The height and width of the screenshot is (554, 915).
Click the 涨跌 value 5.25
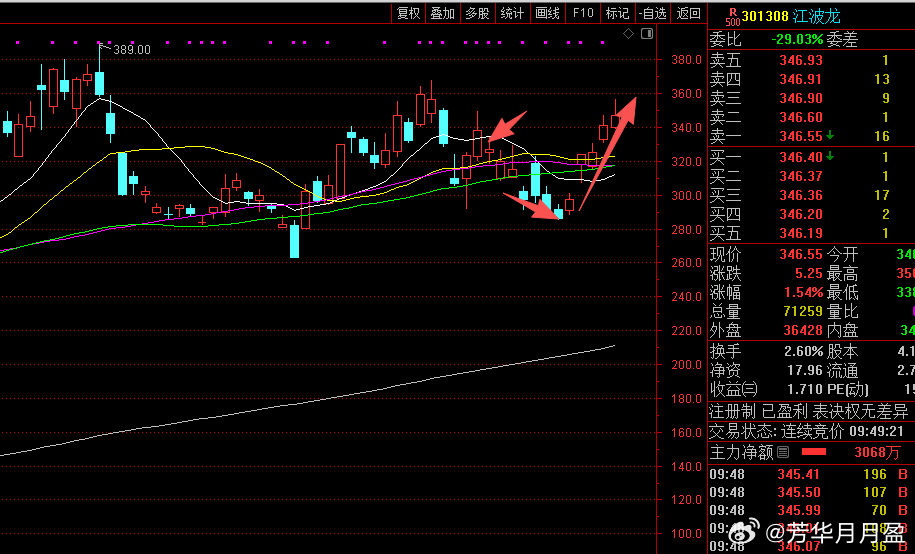pos(809,273)
